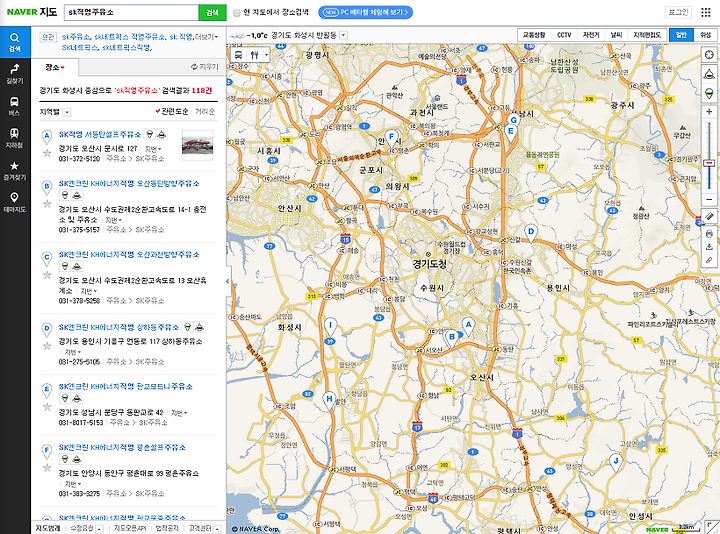Open the SK직영 서동탄셀프주유소 result link
This screenshot has width=720, height=534.
[x=100, y=134]
